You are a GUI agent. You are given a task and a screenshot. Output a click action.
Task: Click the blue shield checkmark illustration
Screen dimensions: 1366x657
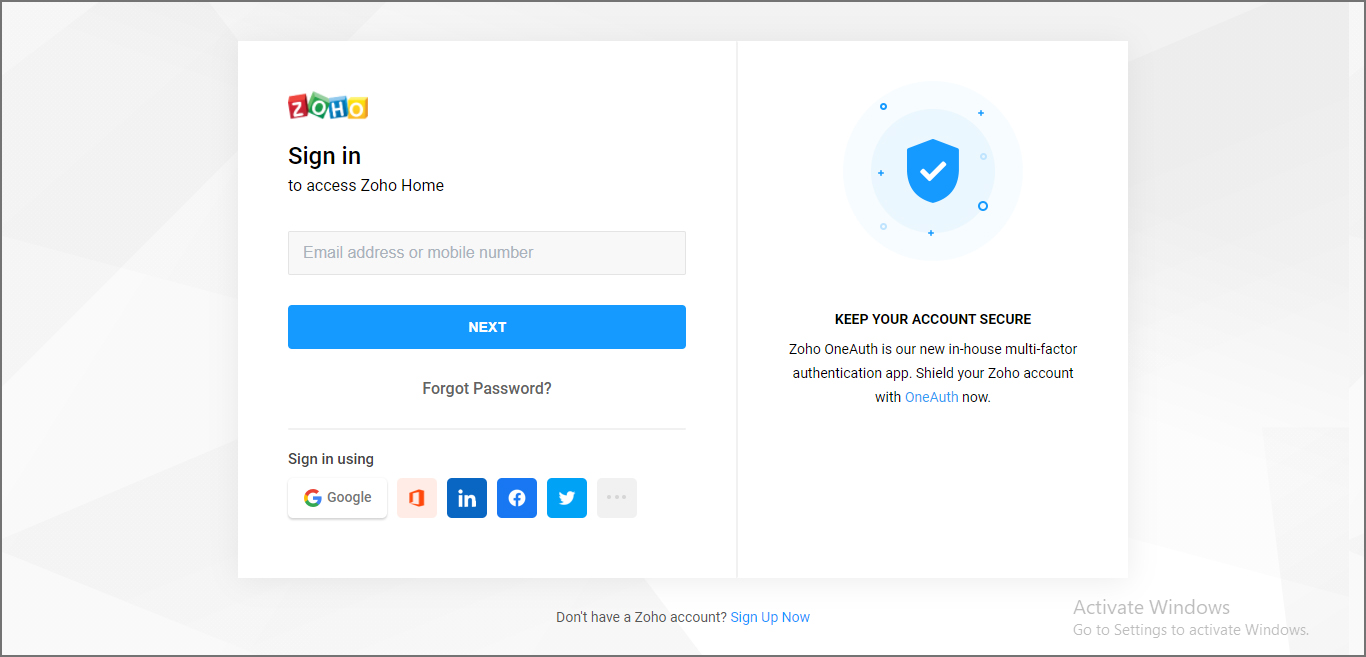[932, 171]
